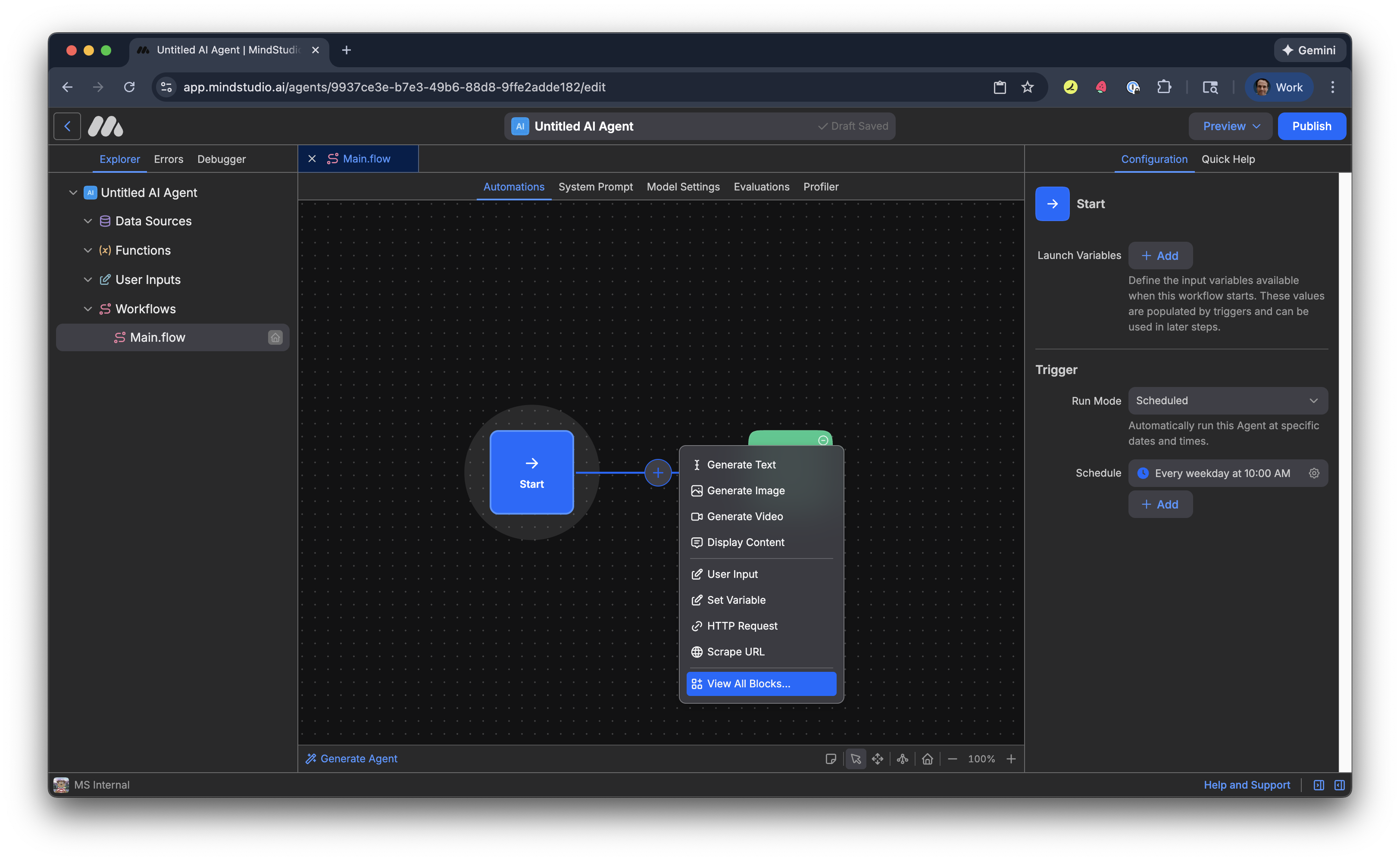Open the Preview dropdown chevron
Screen dimensions: 1400x861
tap(1258, 126)
